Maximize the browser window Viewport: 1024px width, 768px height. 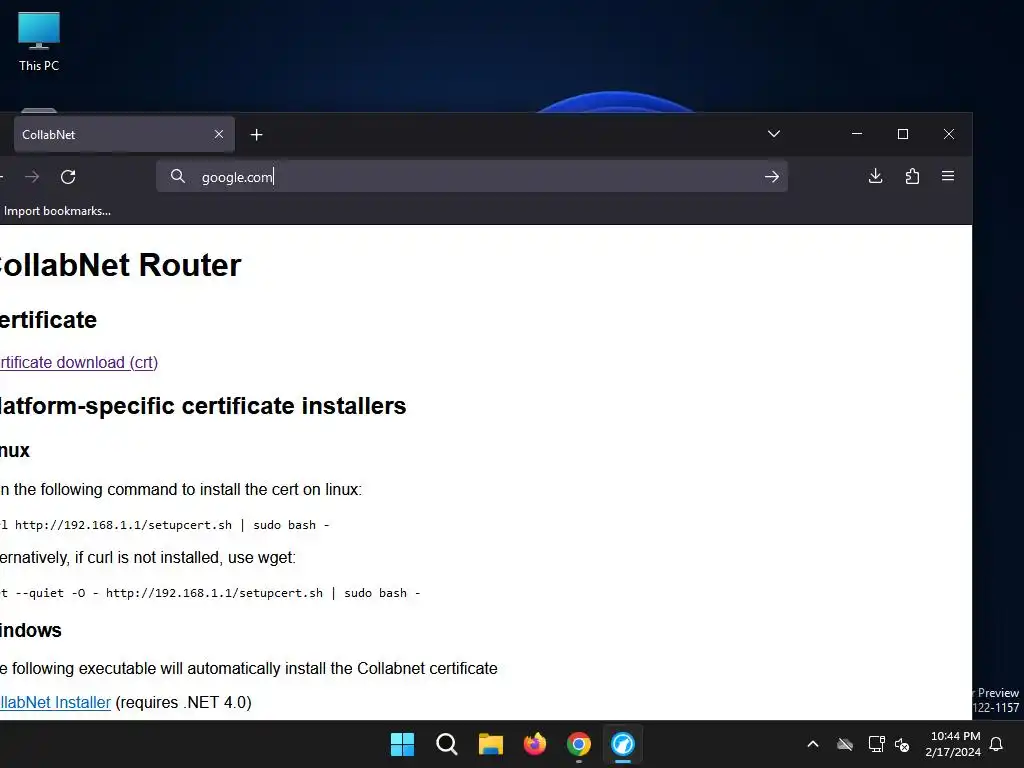(903, 134)
